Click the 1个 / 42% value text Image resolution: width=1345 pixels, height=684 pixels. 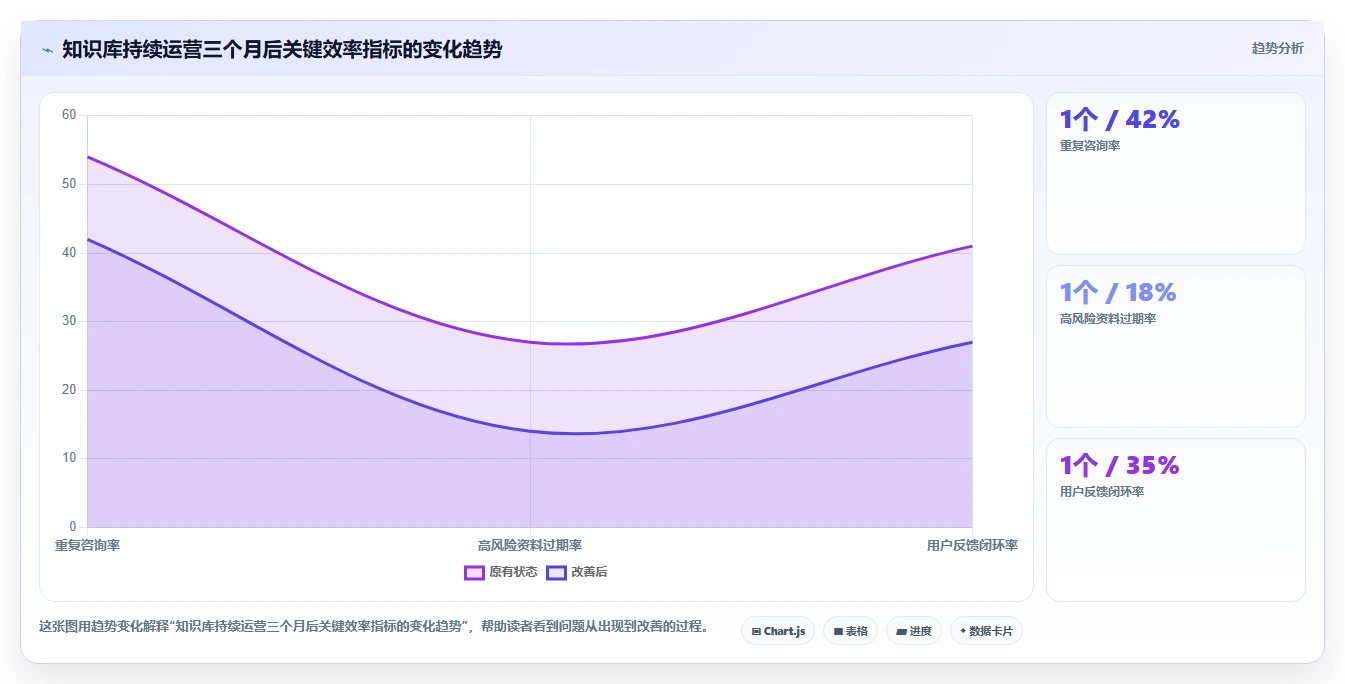pos(1120,119)
